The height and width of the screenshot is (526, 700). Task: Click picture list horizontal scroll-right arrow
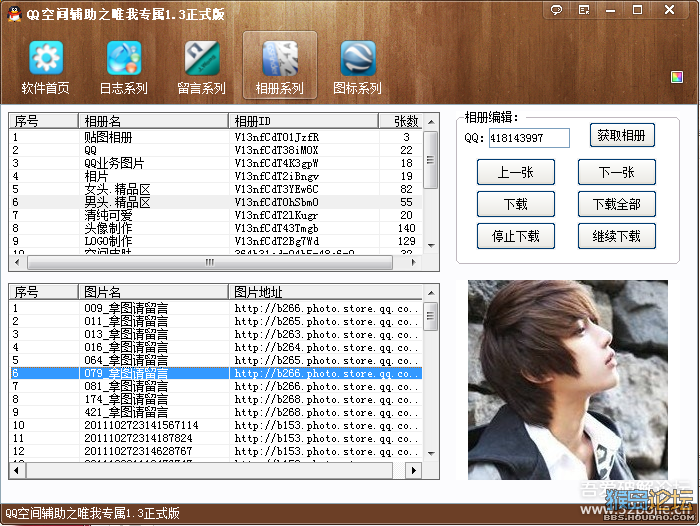coord(414,470)
